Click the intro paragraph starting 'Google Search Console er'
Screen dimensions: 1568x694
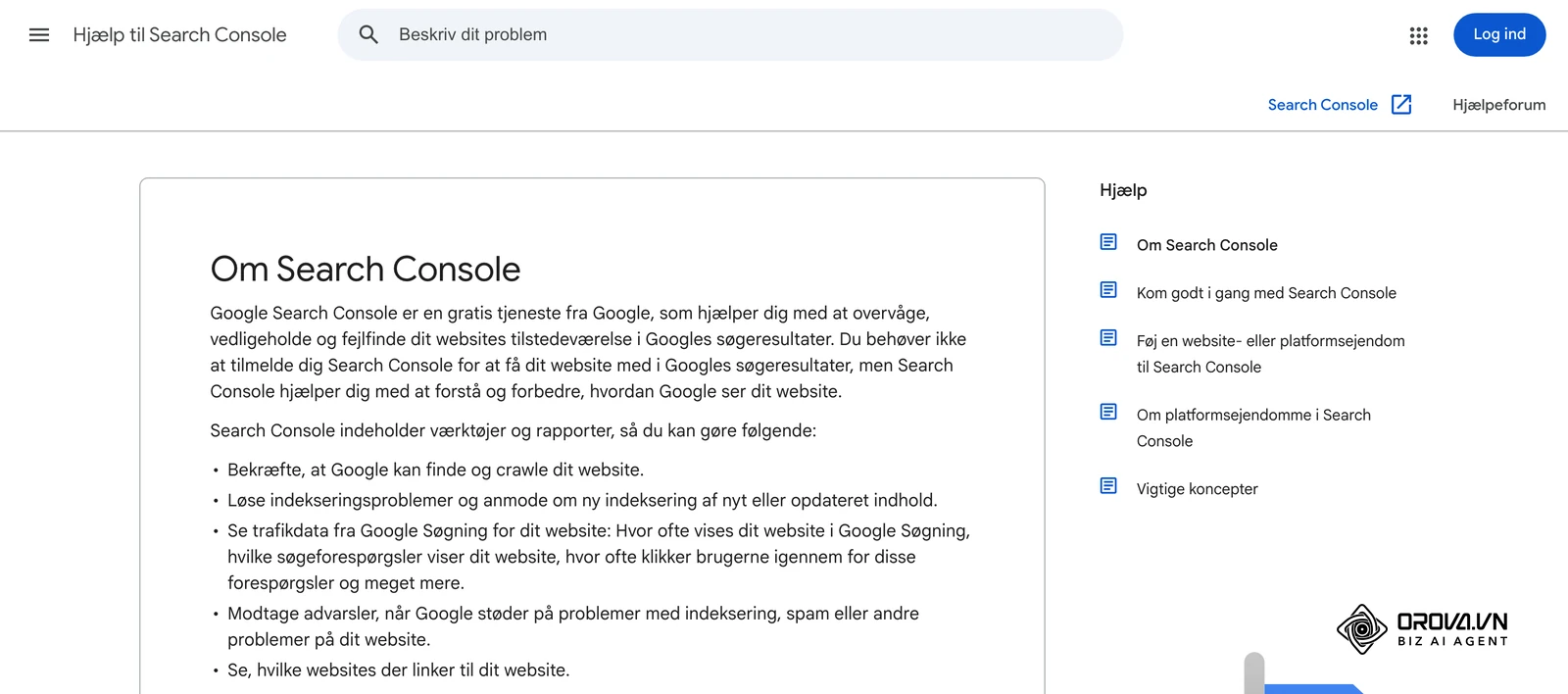click(588, 352)
